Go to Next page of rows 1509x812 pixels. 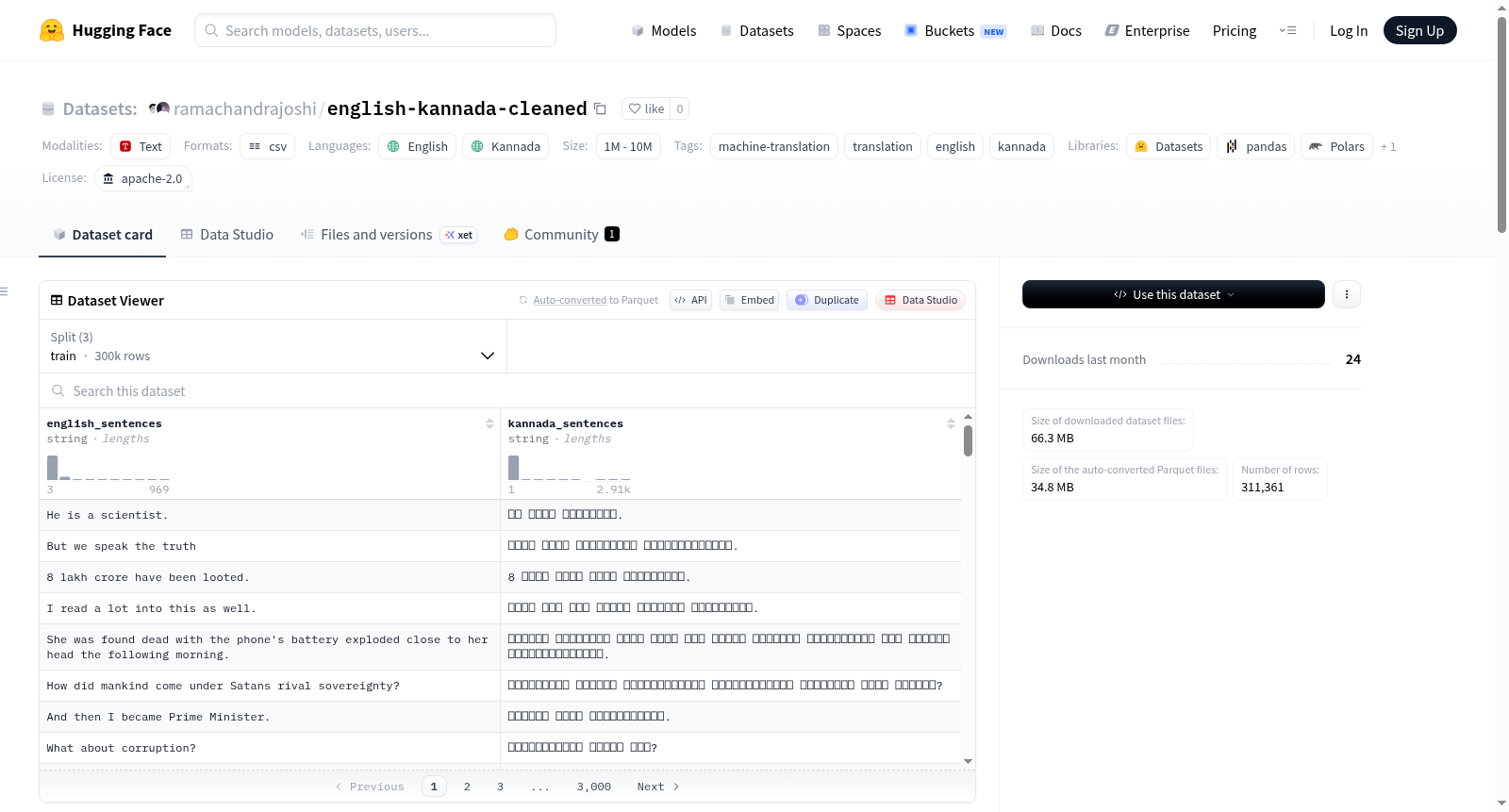tap(658, 787)
